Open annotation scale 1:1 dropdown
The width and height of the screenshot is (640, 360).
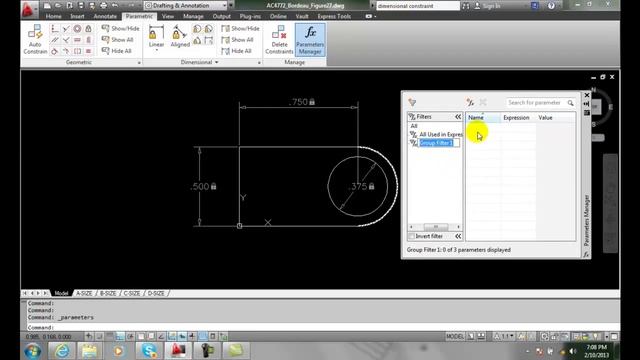[x=504, y=336]
